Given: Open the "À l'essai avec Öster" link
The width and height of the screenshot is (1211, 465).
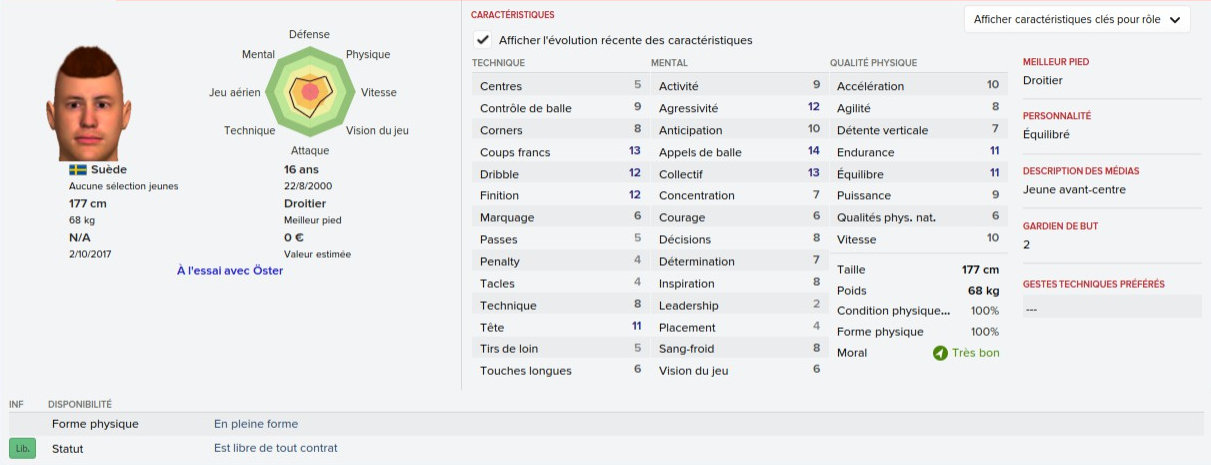Looking at the screenshot, I should pyautogui.click(x=230, y=270).
